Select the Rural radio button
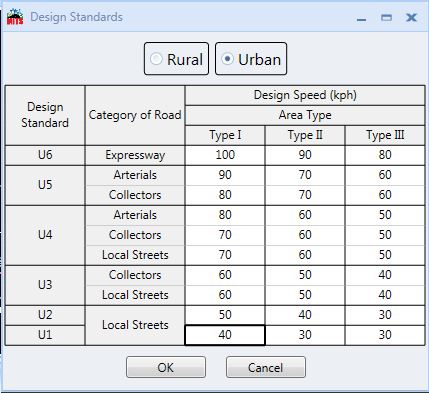Screen dimensions: 429x393 click(x=176, y=59)
